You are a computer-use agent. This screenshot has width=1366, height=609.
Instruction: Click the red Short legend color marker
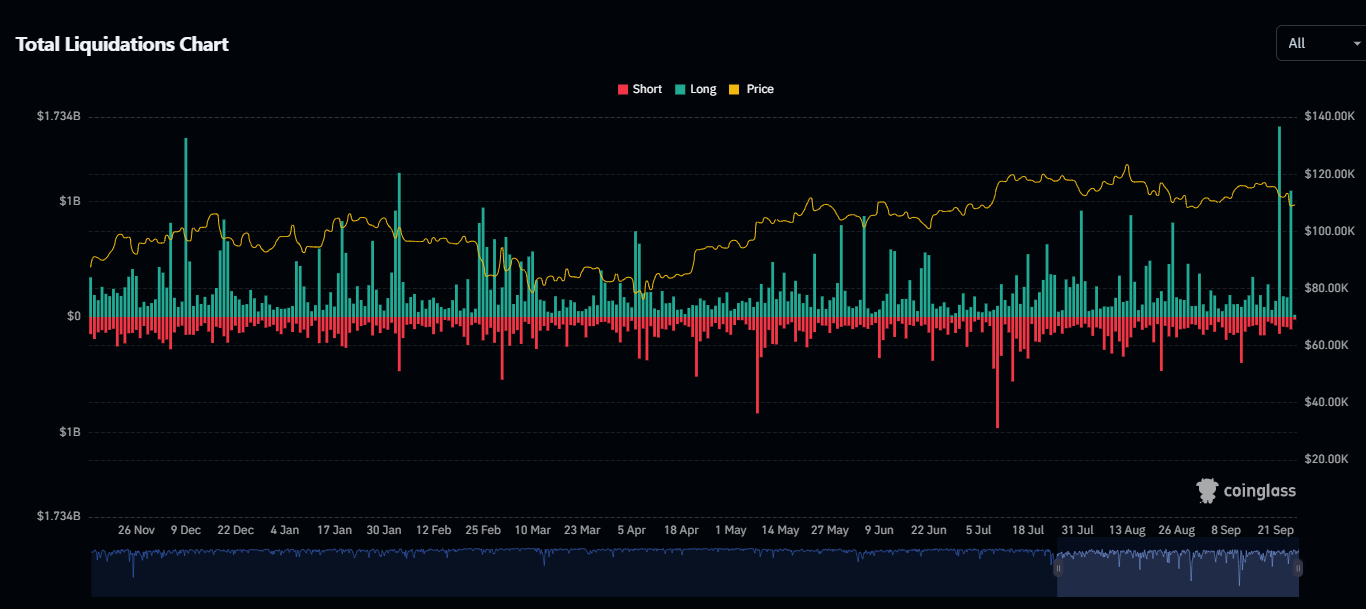pos(623,89)
